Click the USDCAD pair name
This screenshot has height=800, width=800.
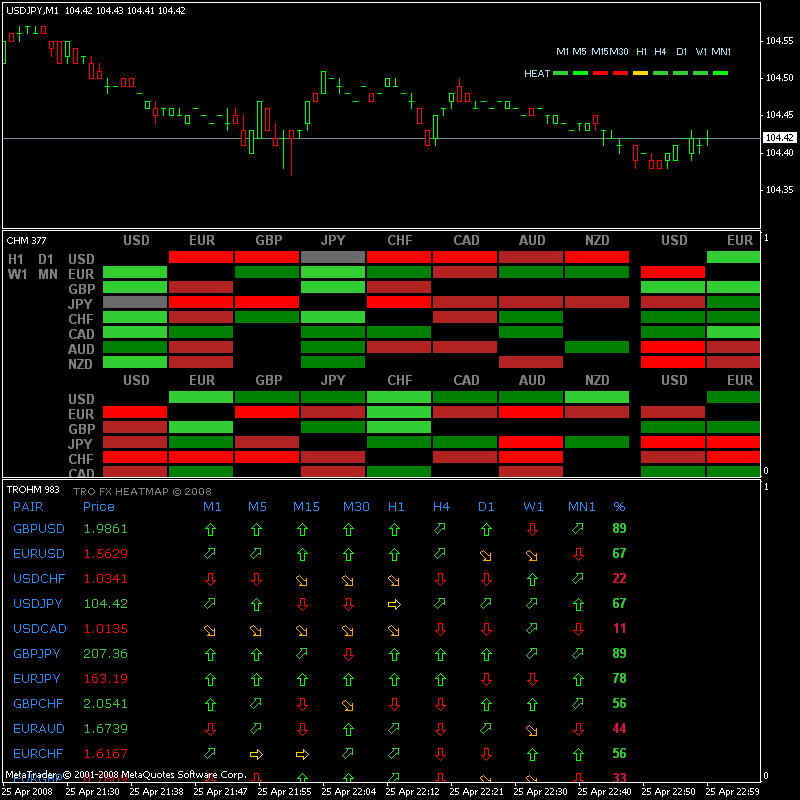pyautogui.click(x=40, y=629)
